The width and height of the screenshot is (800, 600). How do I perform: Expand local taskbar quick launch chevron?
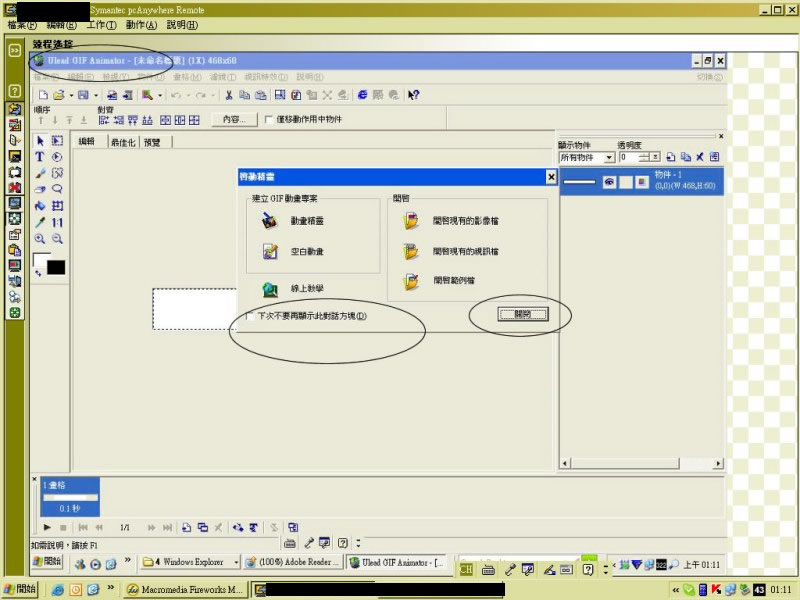pos(110,588)
